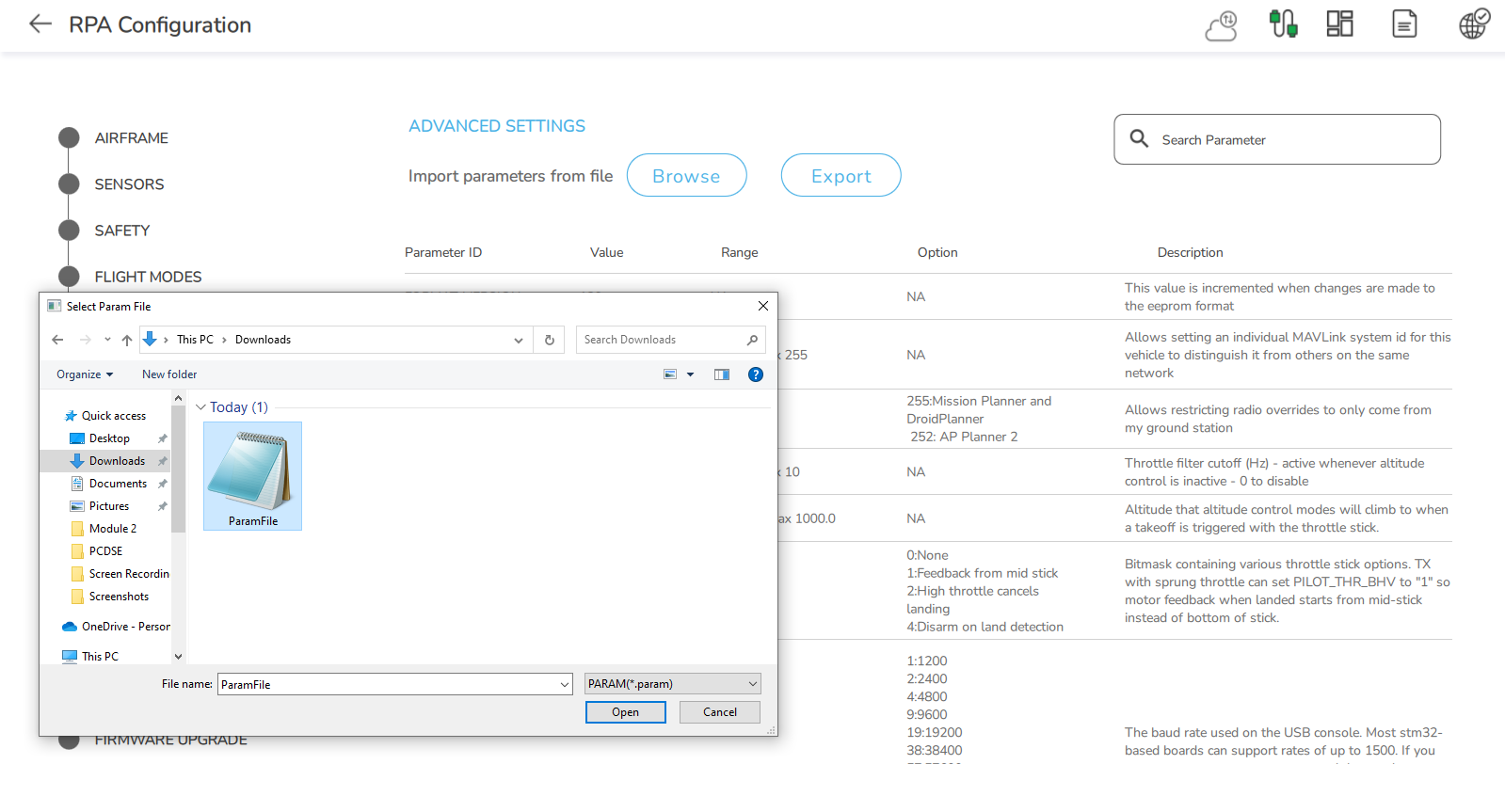This screenshot has width=1505, height=812.
Task: Open the document log icon
Action: click(1404, 24)
